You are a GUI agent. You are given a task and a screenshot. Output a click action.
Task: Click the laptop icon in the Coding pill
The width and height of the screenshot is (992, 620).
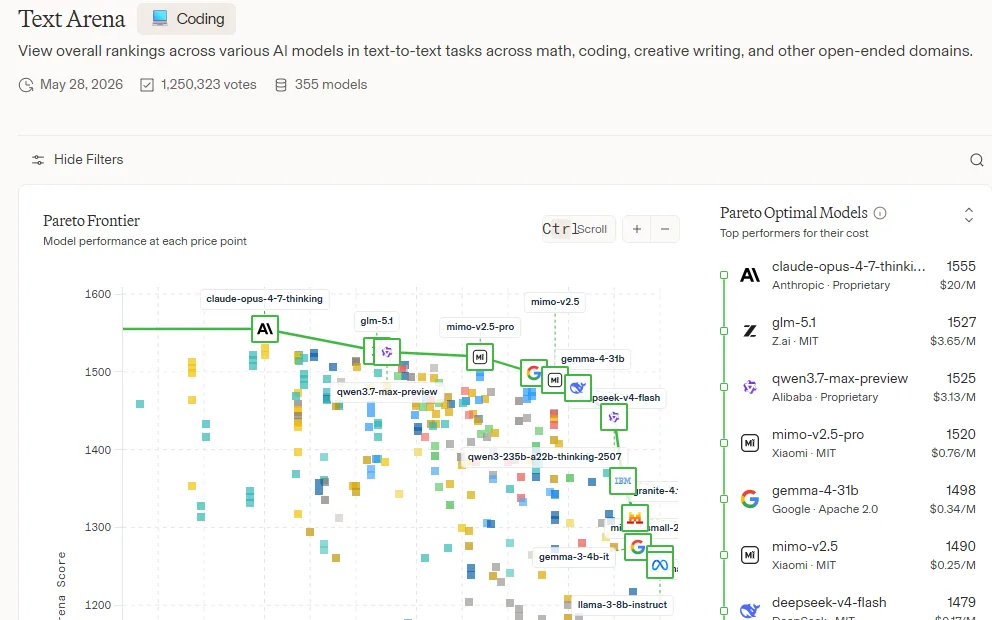(x=160, y=18)
